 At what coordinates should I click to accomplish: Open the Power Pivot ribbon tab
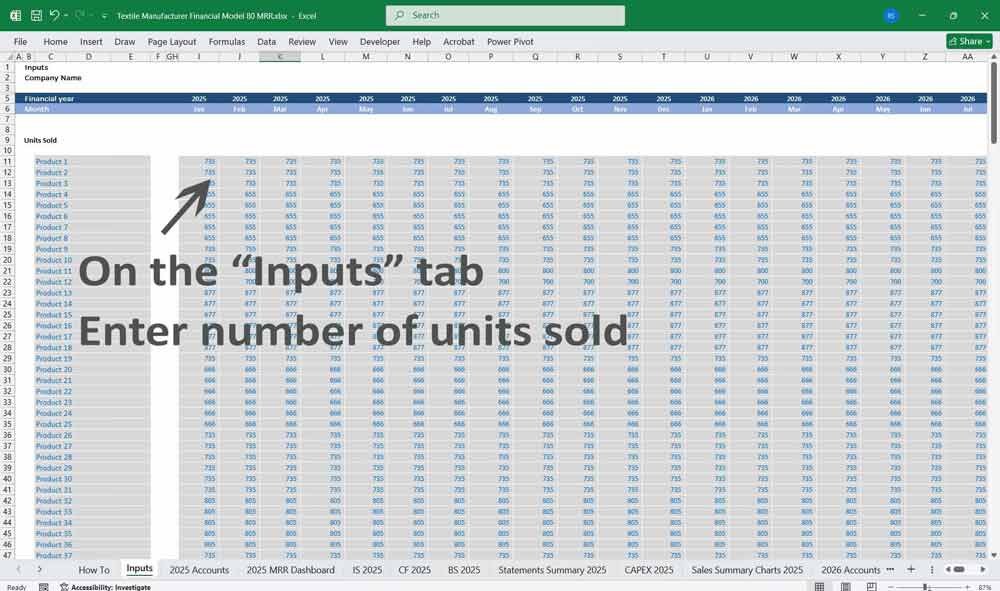[x=510, y=42]
